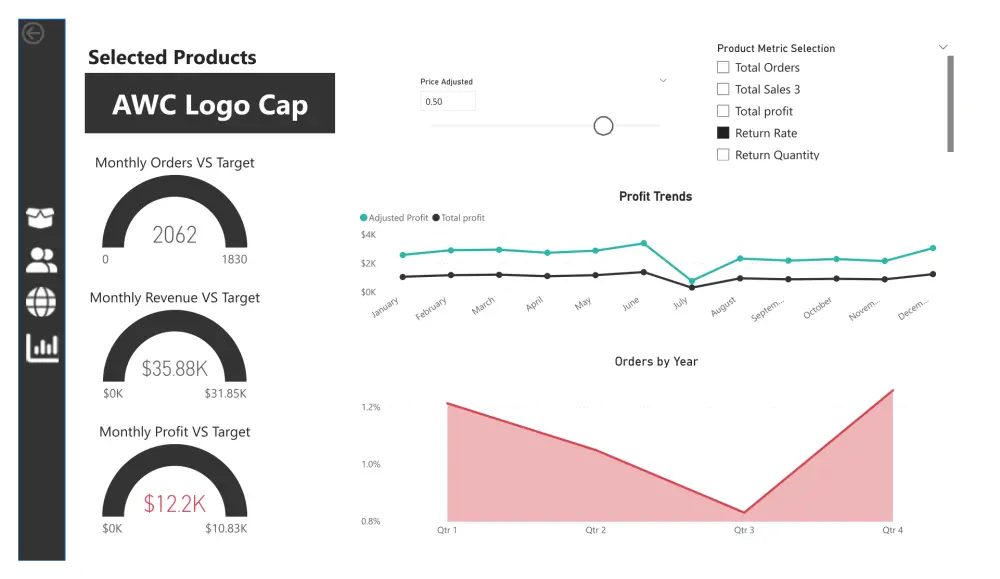Expand the Product Metric Selection dropdown chevron

[x=943, y=47]
